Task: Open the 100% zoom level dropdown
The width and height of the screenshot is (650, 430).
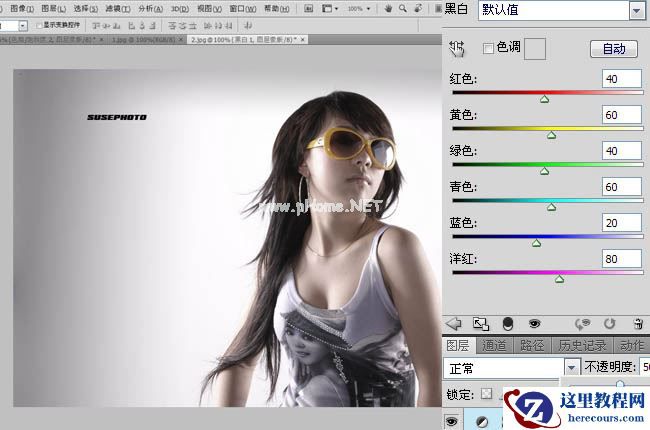Action: [x=368, y=9]
